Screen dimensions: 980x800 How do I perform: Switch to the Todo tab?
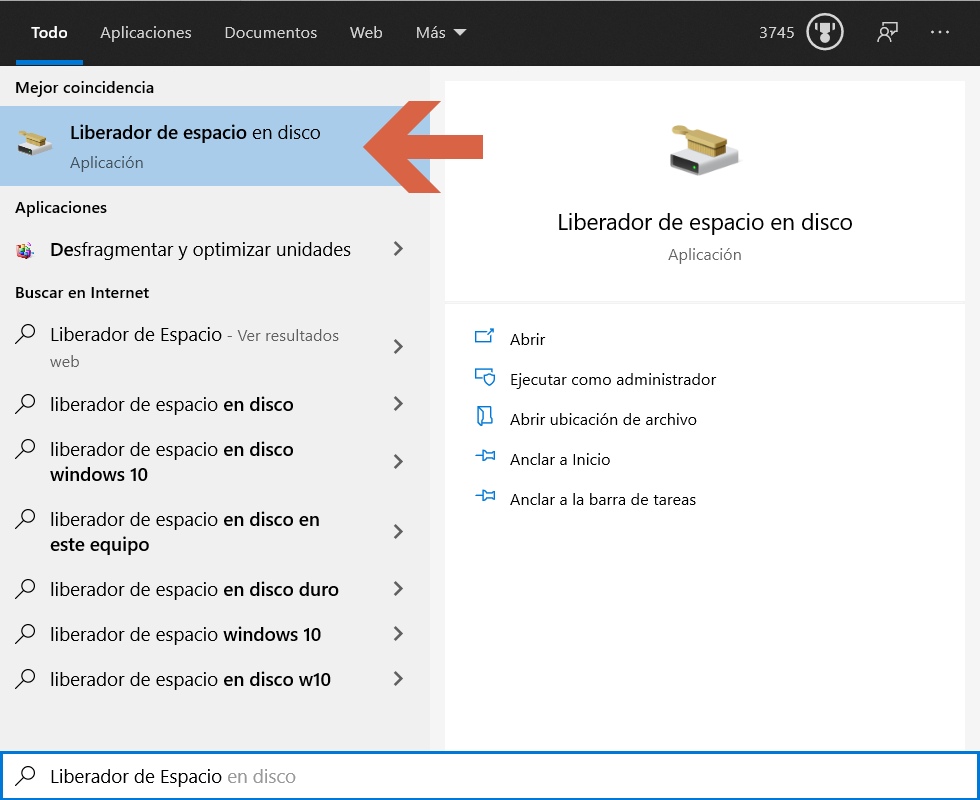coord(49,32)
